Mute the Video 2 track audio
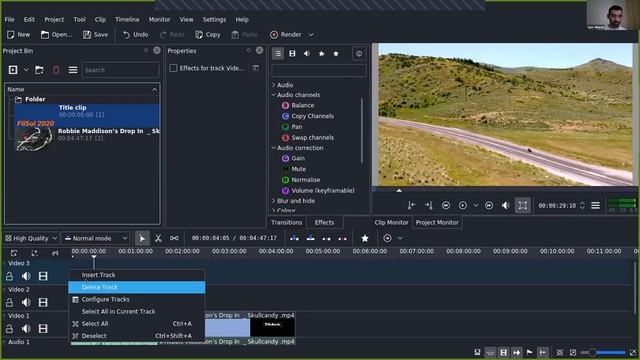 [26, 302]
